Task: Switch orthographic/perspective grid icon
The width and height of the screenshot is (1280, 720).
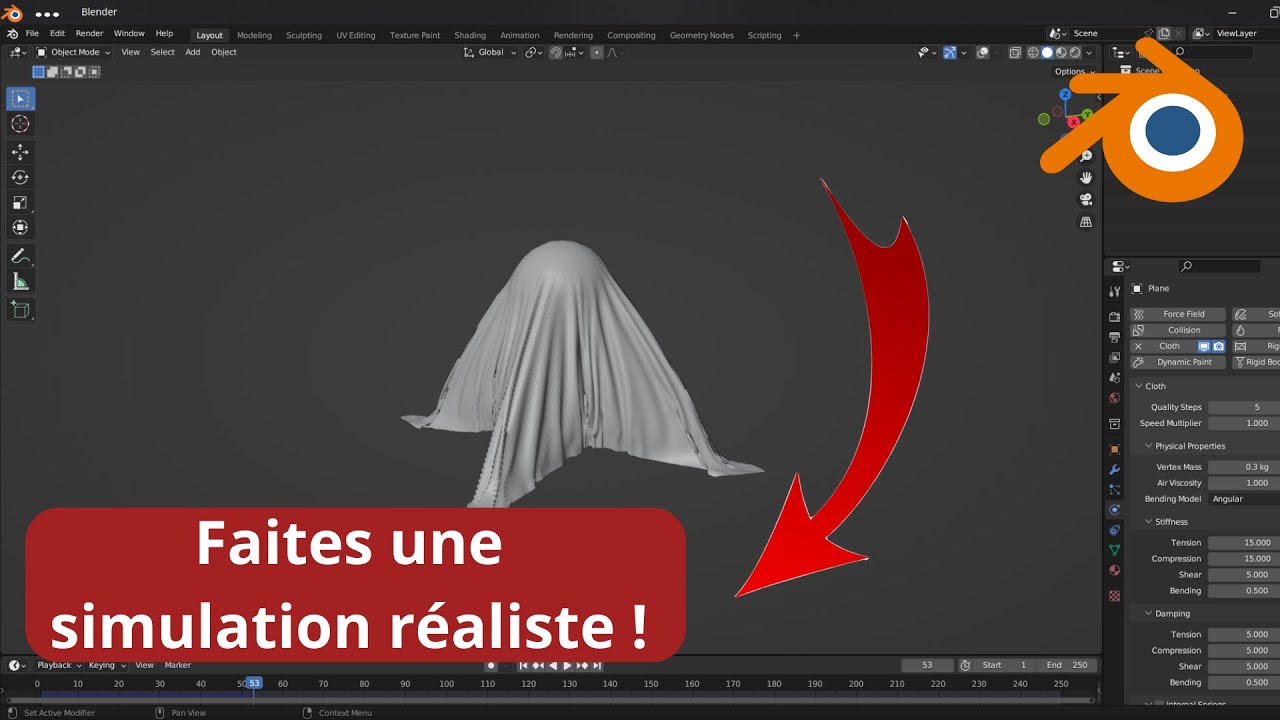Action: pyautogui.click(x=1086, y=222)
